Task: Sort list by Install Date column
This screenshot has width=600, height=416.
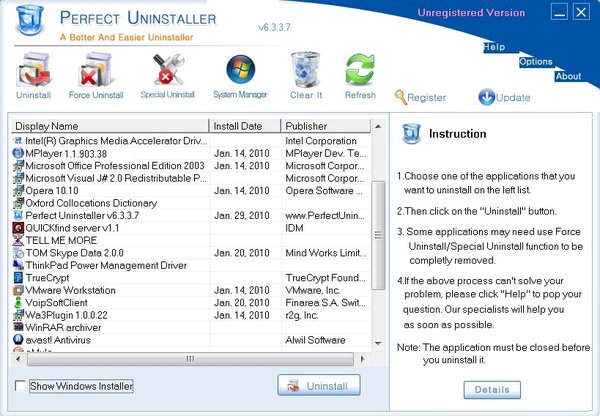Action: pyautogui.click(x=245, y=126)
